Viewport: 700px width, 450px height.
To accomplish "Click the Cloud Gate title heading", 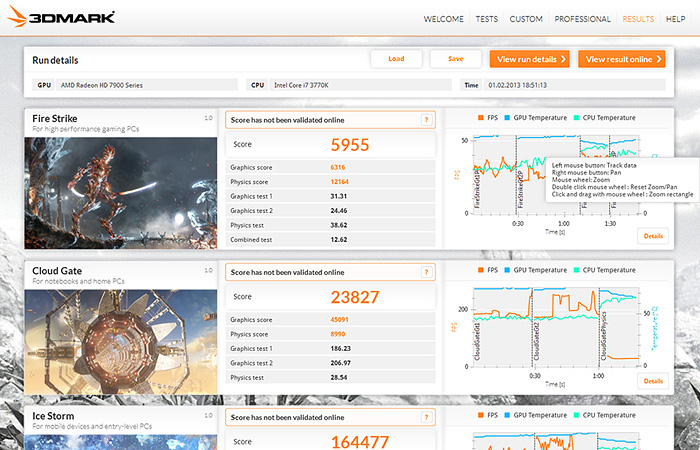I will (57, 271).
